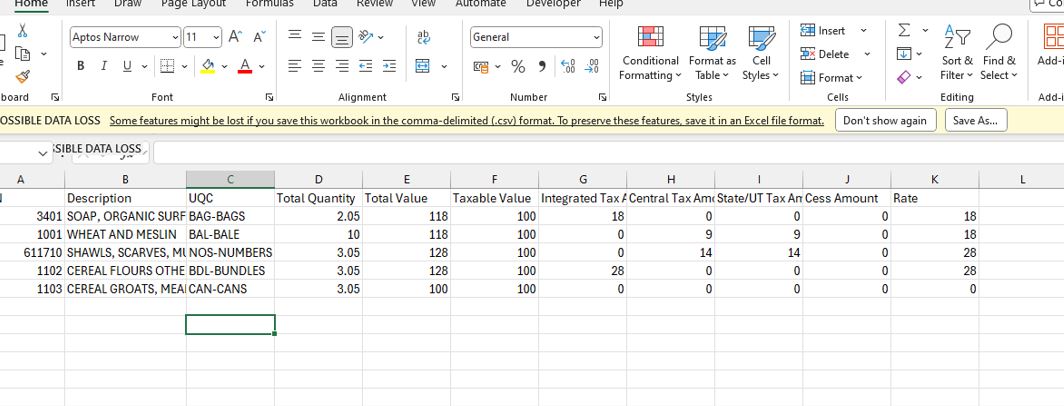This screenshot has width=1064, height=406.
Task: Click the Save As... button
Action: 975,120
